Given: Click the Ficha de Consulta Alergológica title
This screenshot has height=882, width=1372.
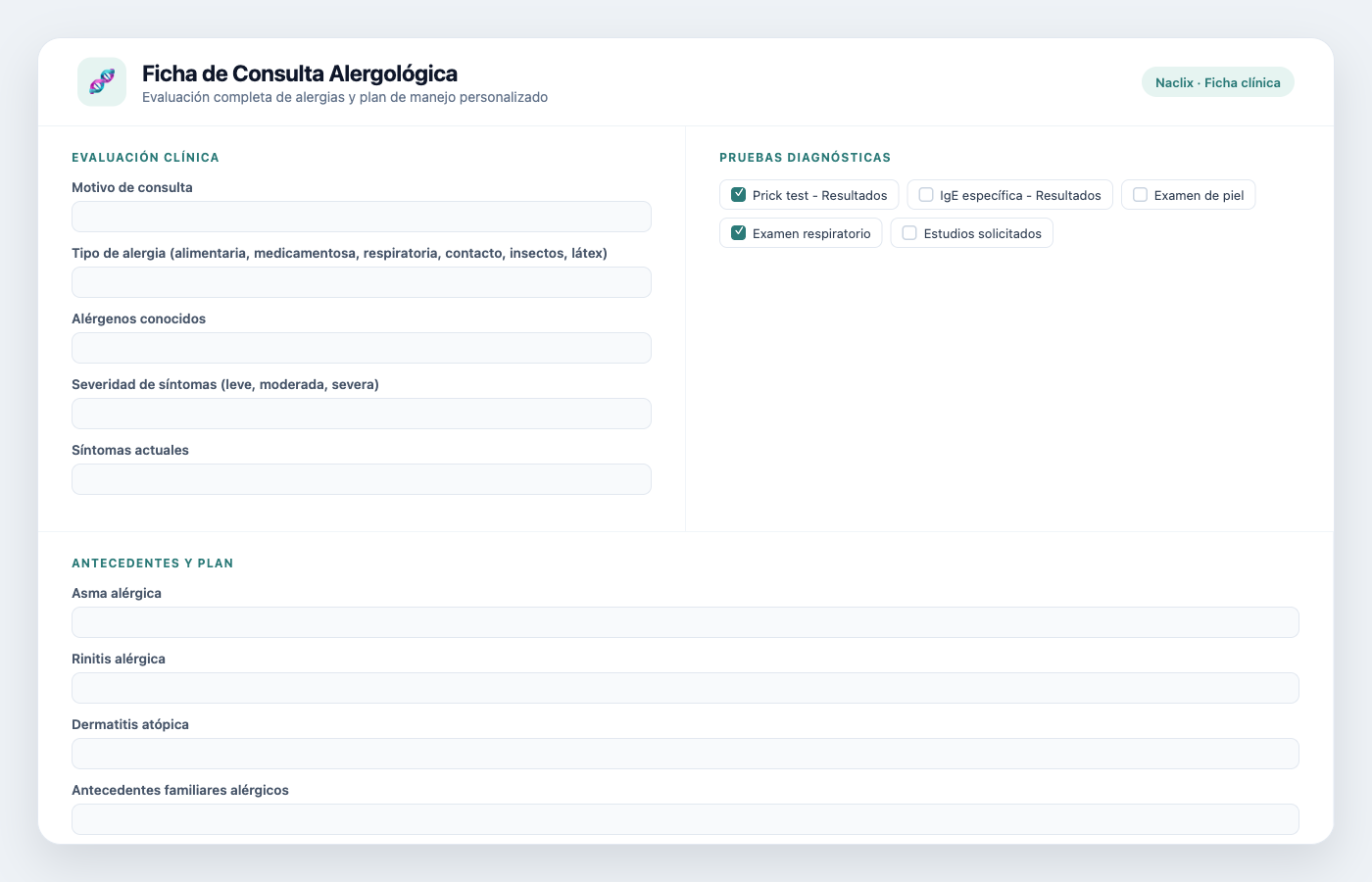Looking at the screenshot, I should pyautogui.click(x=300, y=73).
